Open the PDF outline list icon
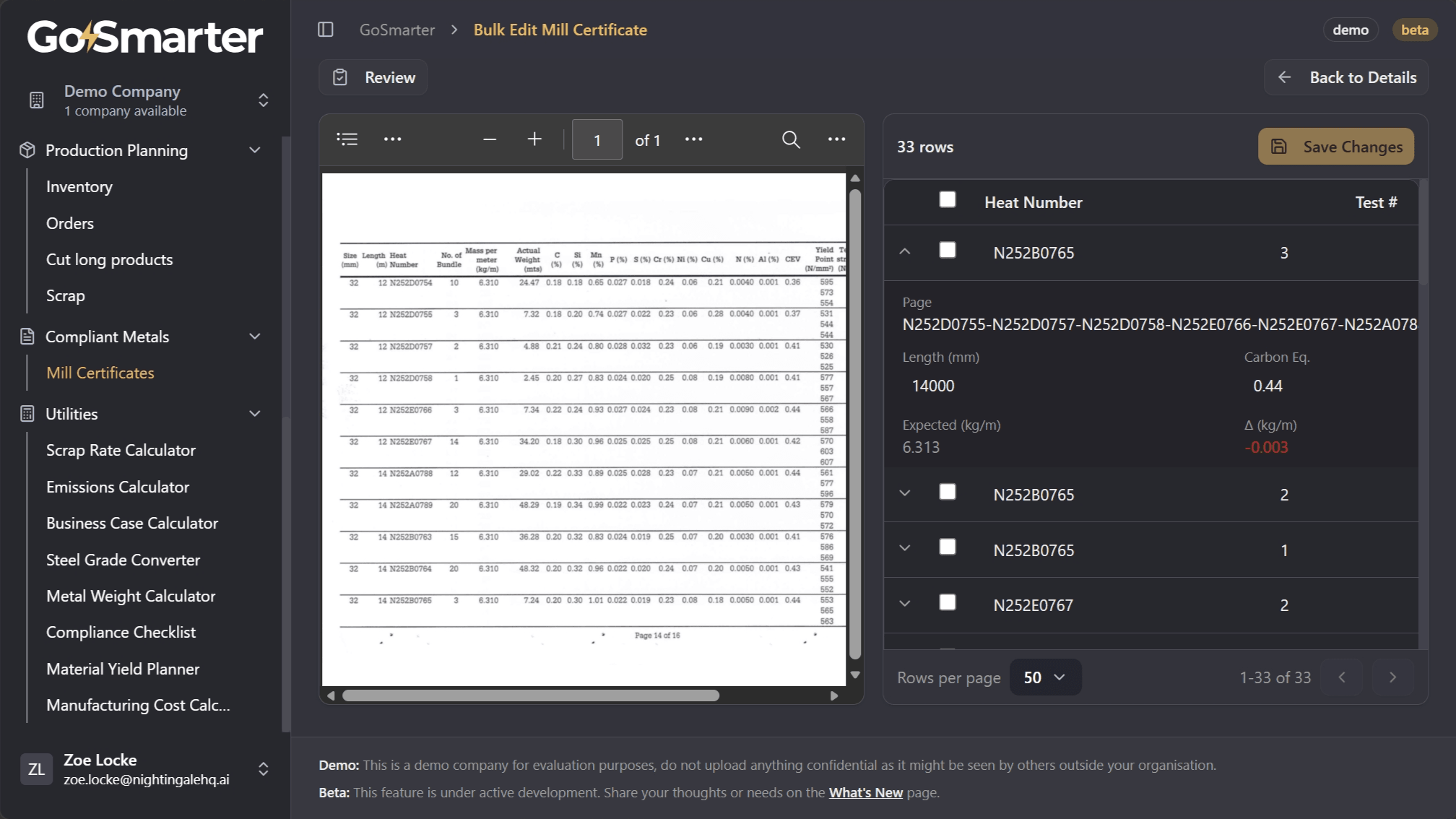This screenshot has height=819, width=1456. point(347,139)
